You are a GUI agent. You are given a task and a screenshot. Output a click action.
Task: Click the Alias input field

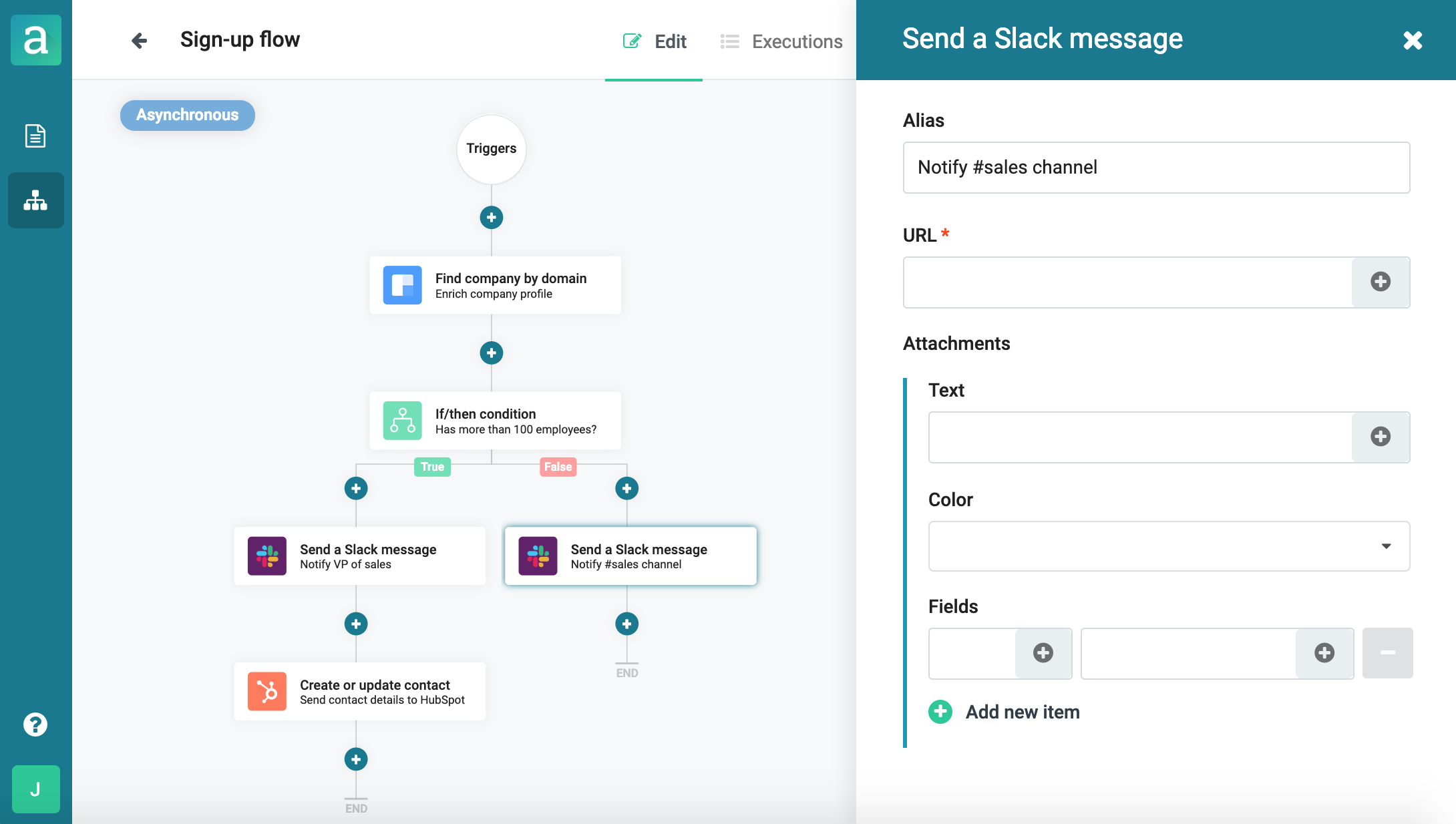1156,168
